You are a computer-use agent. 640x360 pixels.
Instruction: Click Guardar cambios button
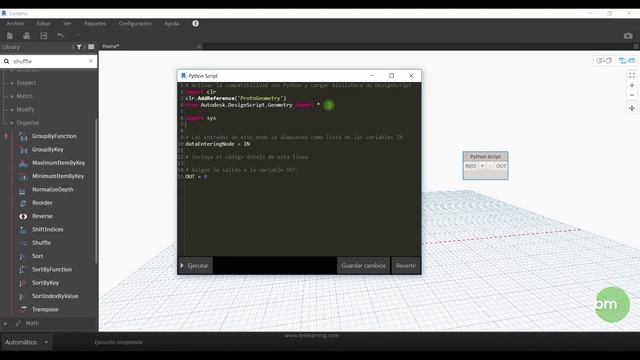pyautogui.click(x=363, y=266)
